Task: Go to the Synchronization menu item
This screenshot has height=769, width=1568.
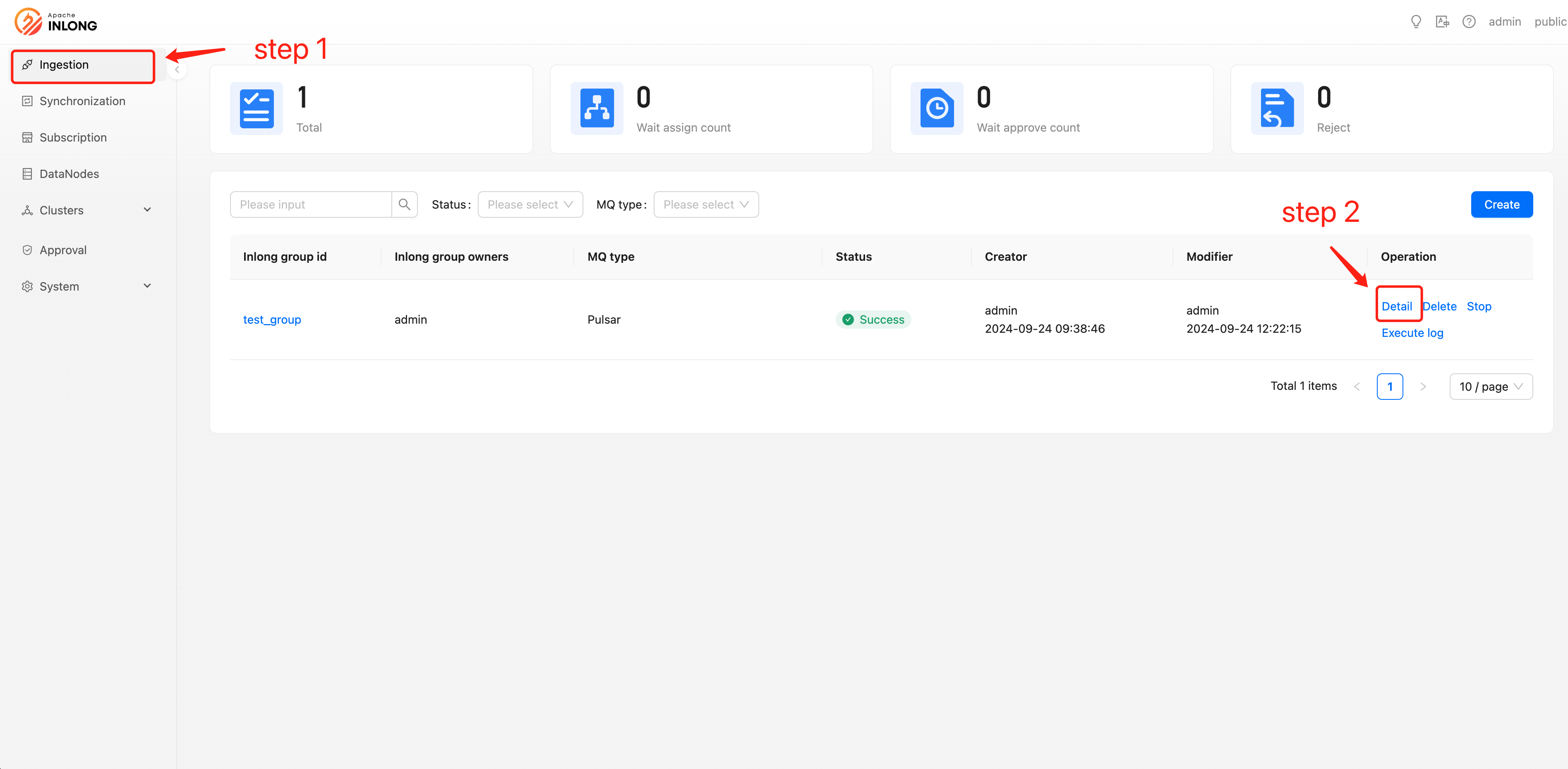Action: (82, 101)
